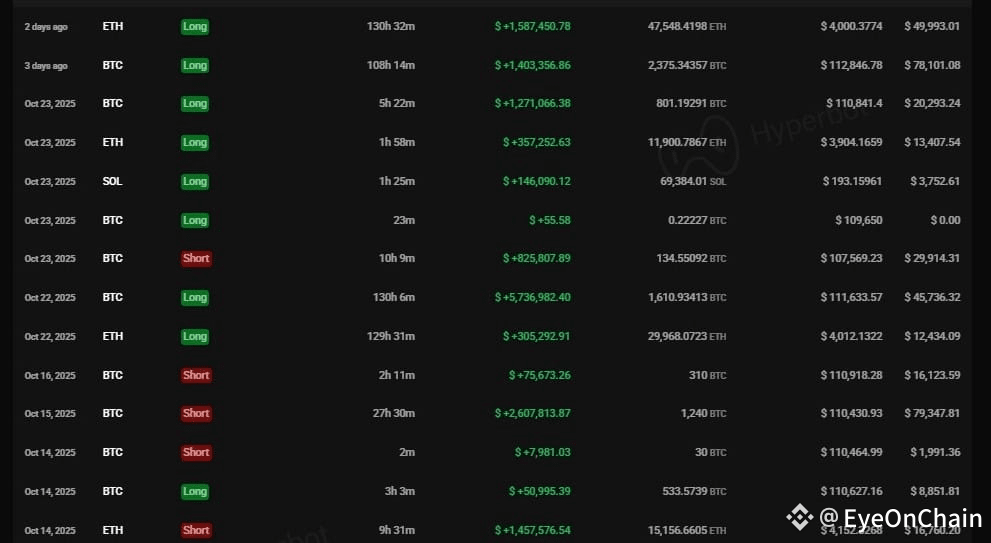Select the Short badge on Oct 14 ETH row

[x=196, y=530]
